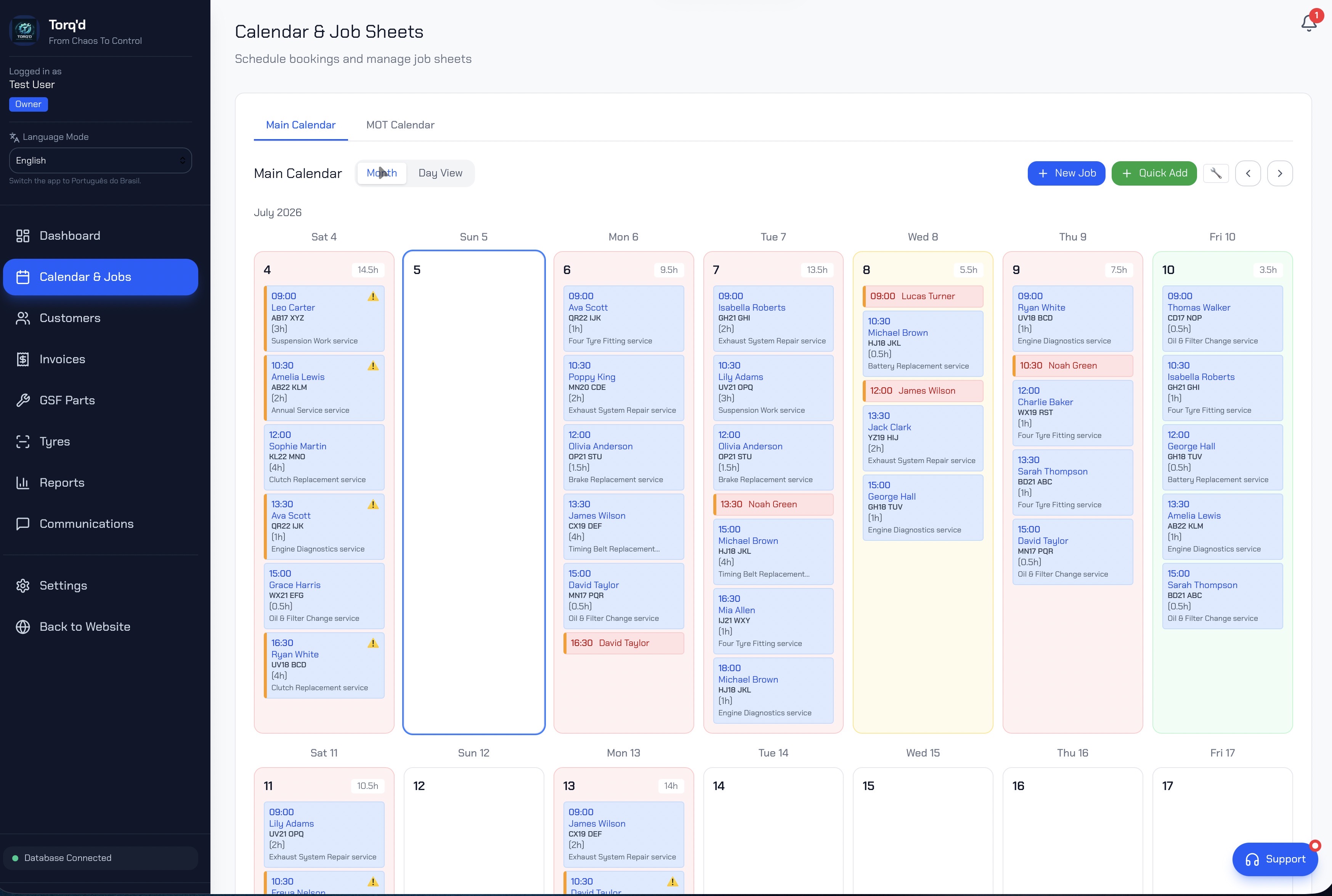Open Jack Clark Exhaust System Repair job
This screenshot has height=896, width=1332.
[923, 438]
